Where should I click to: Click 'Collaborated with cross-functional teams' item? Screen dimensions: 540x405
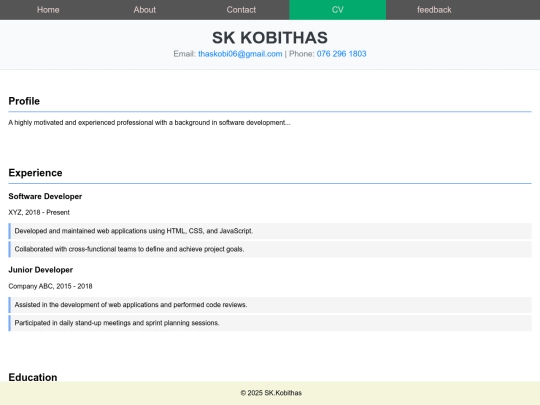point(270,249)
